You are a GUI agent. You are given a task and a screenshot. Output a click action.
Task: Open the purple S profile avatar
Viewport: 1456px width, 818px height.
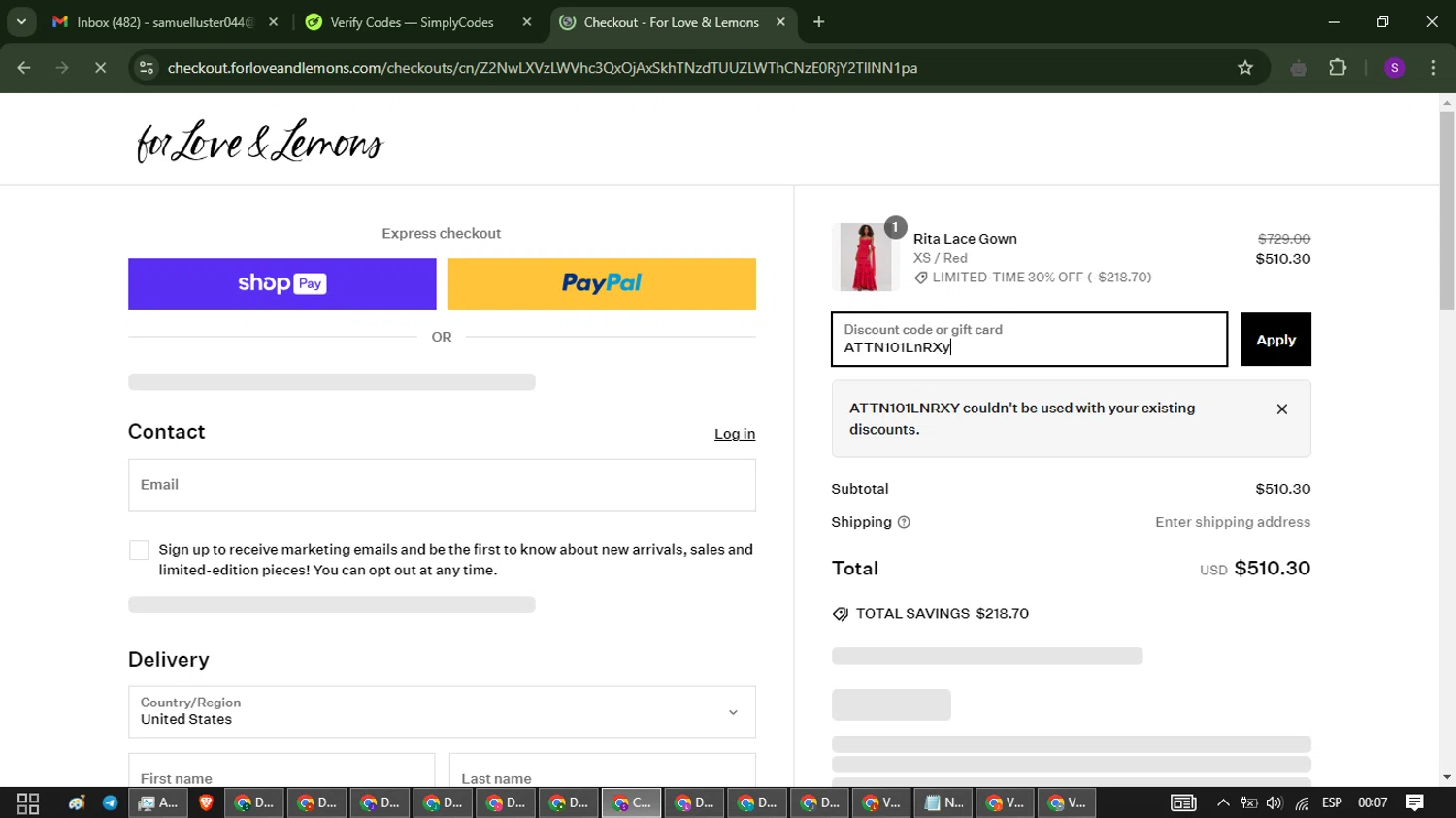[1395, 68]
